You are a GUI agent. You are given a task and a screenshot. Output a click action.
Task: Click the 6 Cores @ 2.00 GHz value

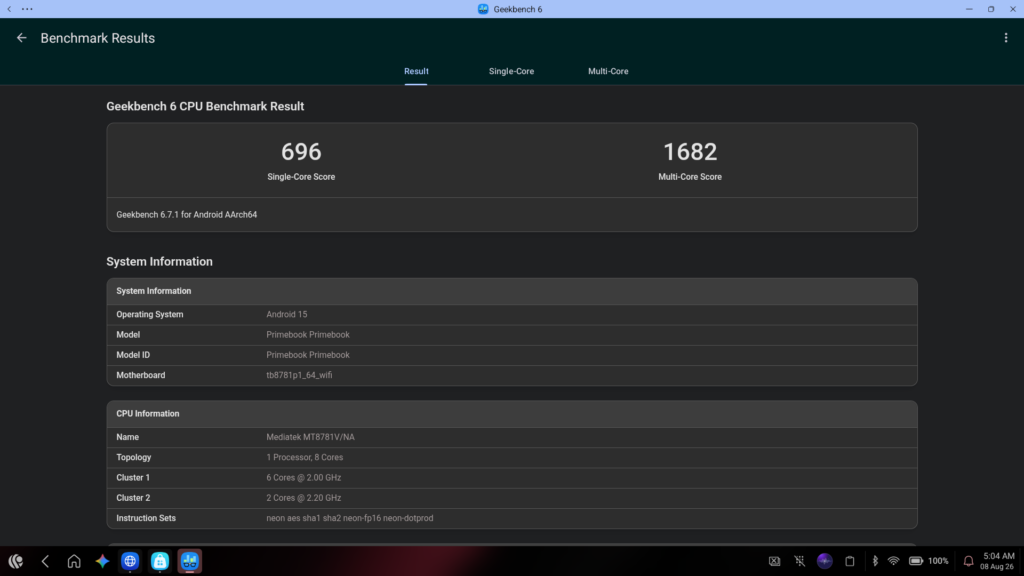304,477
